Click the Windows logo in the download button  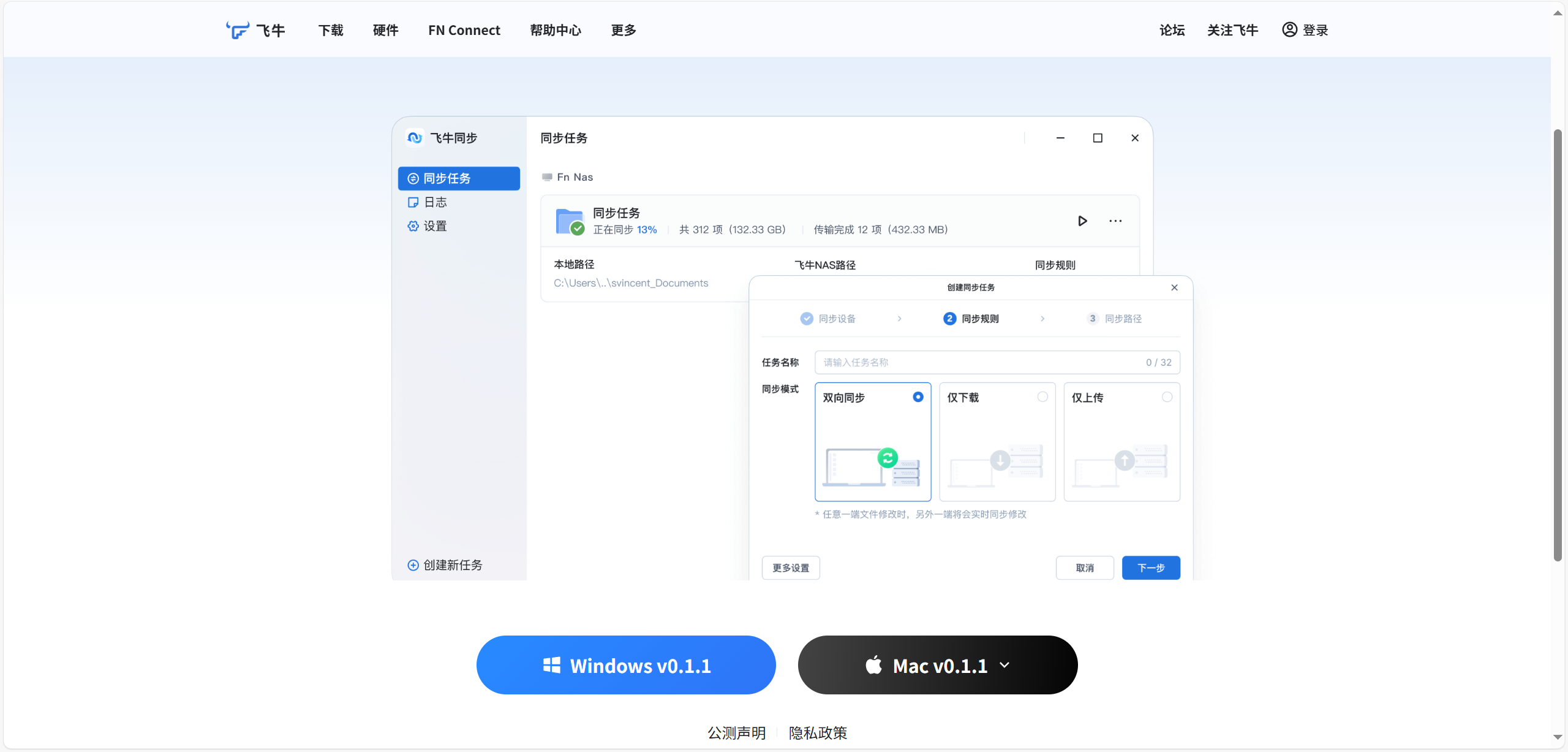point(551,665)
